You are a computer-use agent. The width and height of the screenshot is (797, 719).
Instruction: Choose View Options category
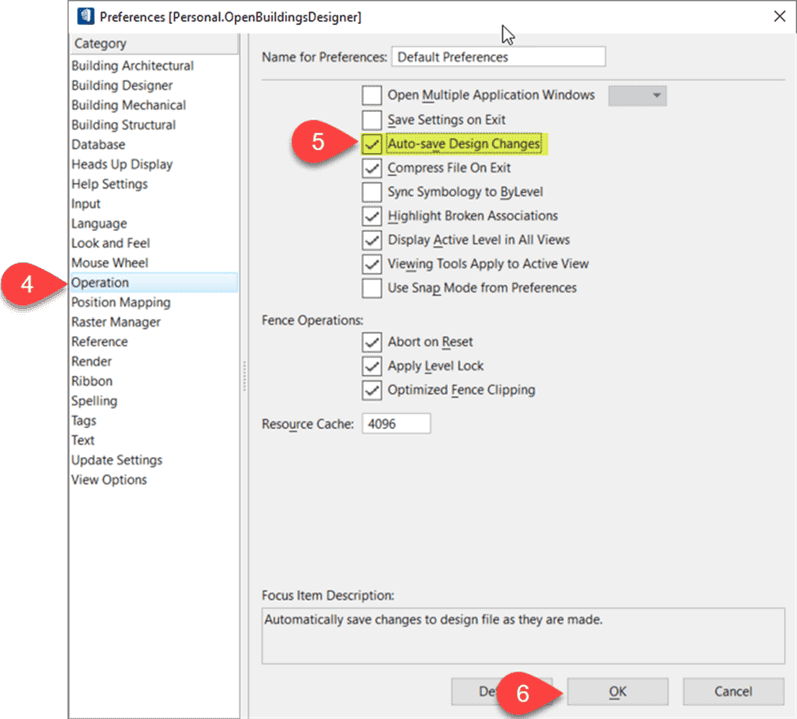click(x=109, y=480)
